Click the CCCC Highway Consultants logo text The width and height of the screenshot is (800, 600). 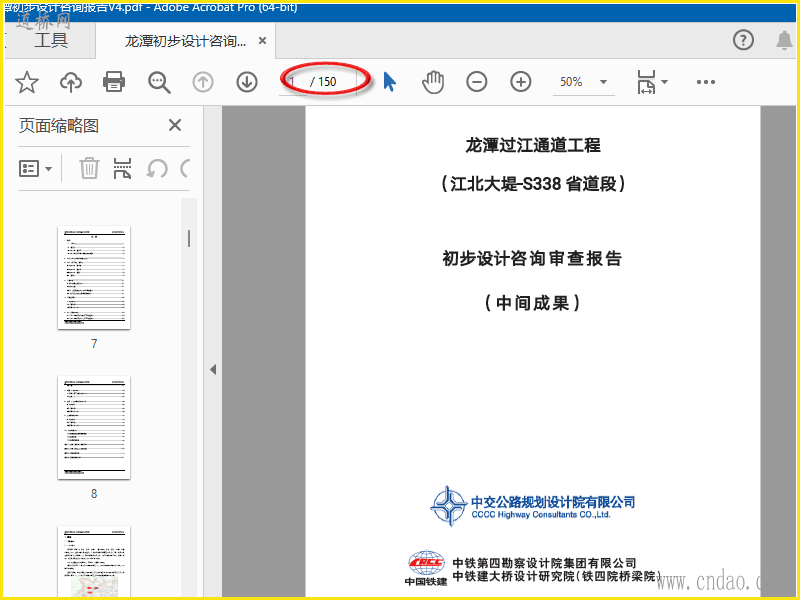541,514
